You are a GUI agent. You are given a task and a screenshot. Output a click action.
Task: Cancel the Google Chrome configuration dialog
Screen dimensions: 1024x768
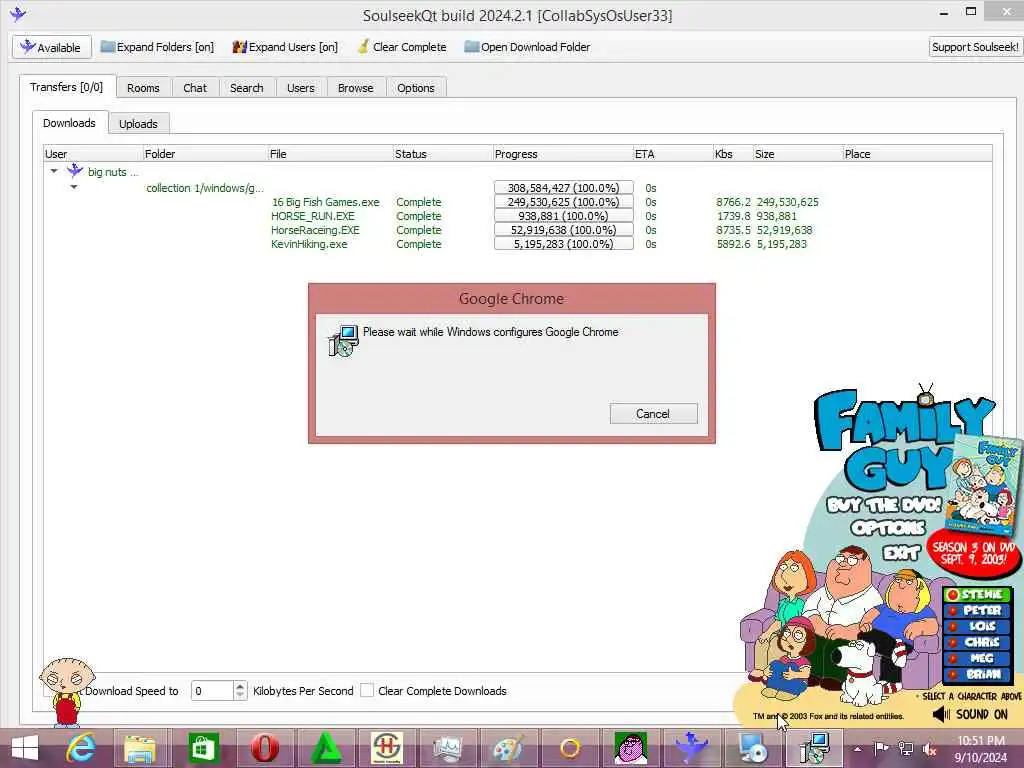coord(653,413)
